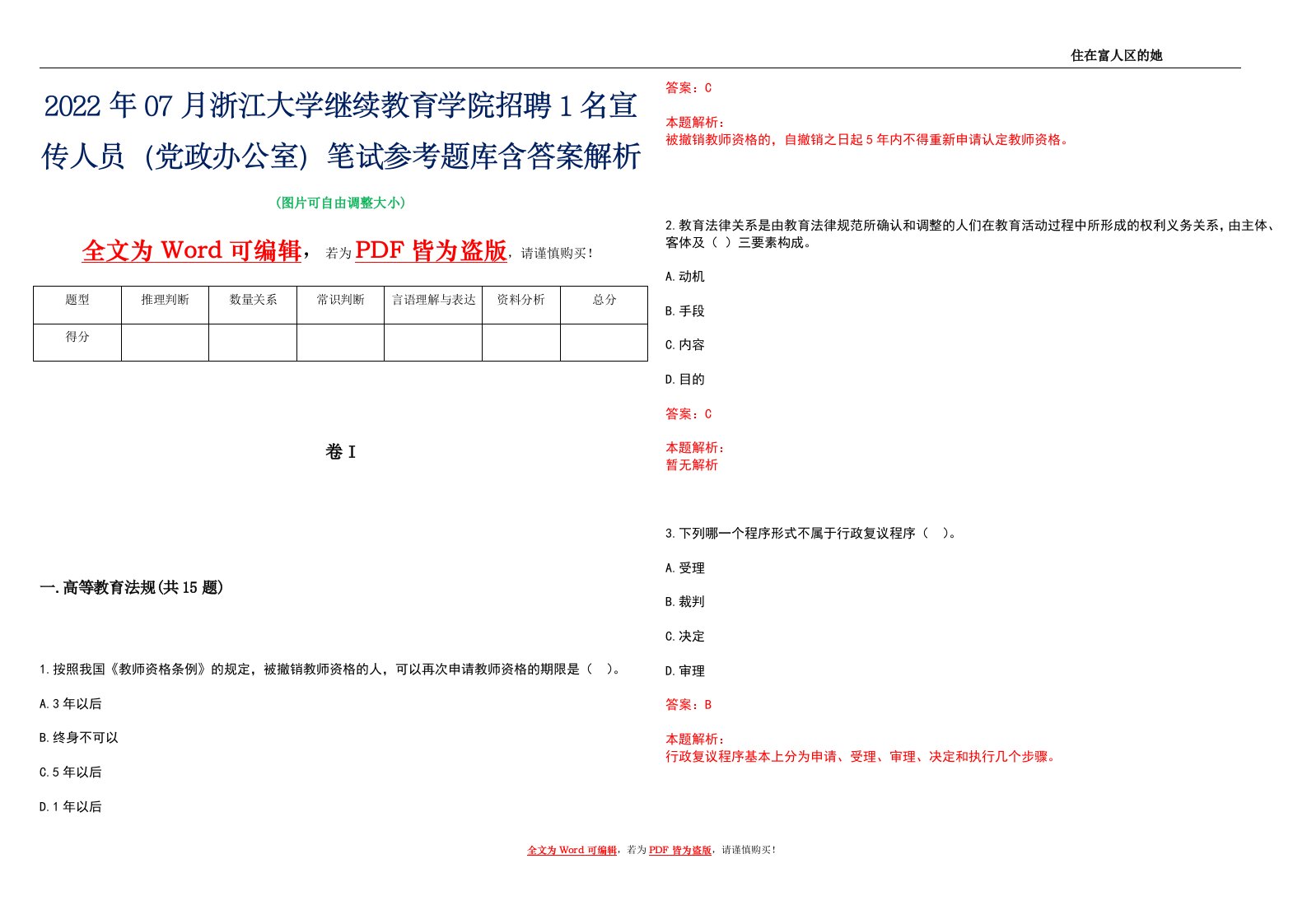This screenshot has height=924, width=1307.
Task: Select the 常识判断 table cell
Action: (x=340, y=305)
